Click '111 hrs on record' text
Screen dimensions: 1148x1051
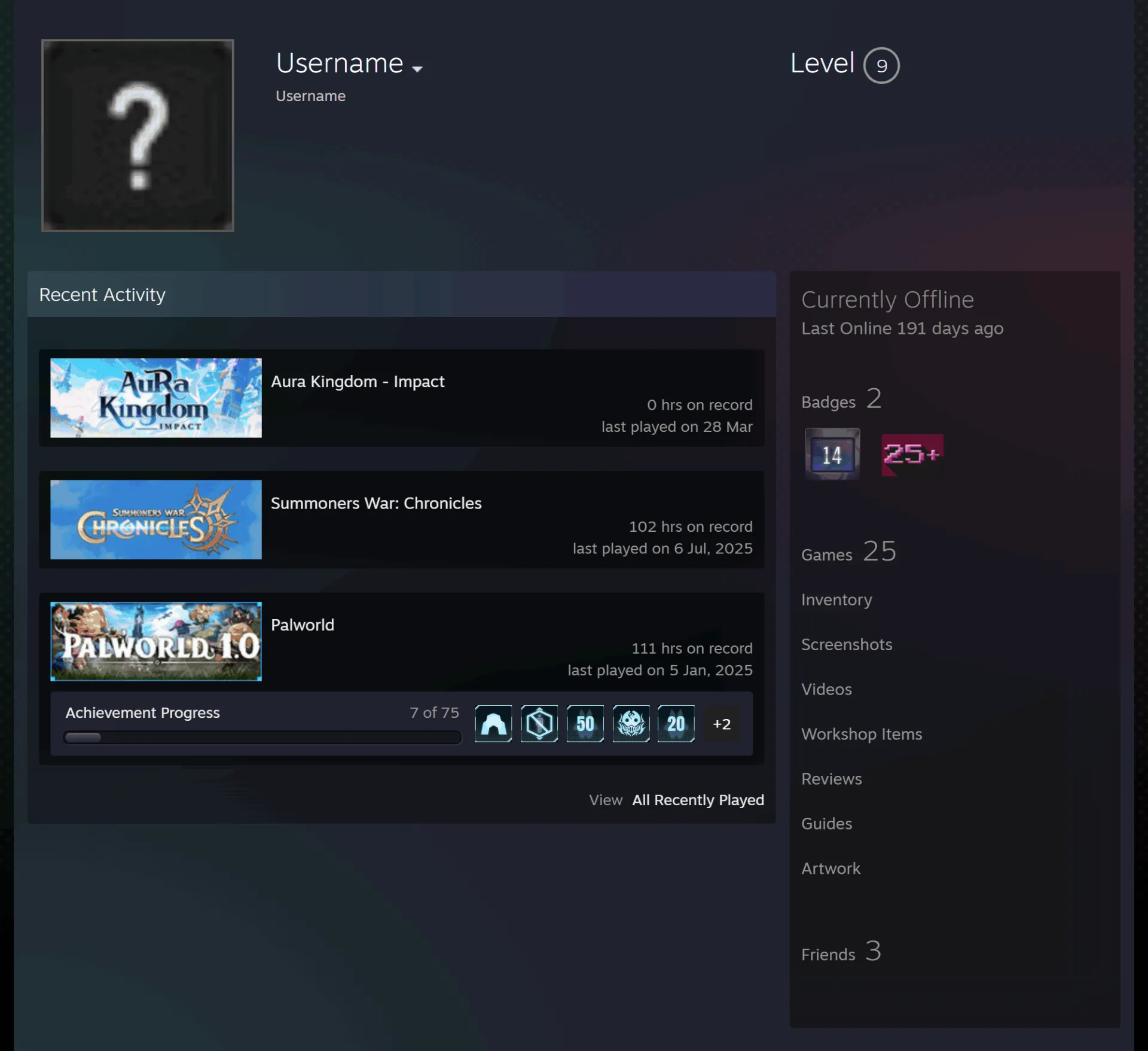click(x=692, y=648)
